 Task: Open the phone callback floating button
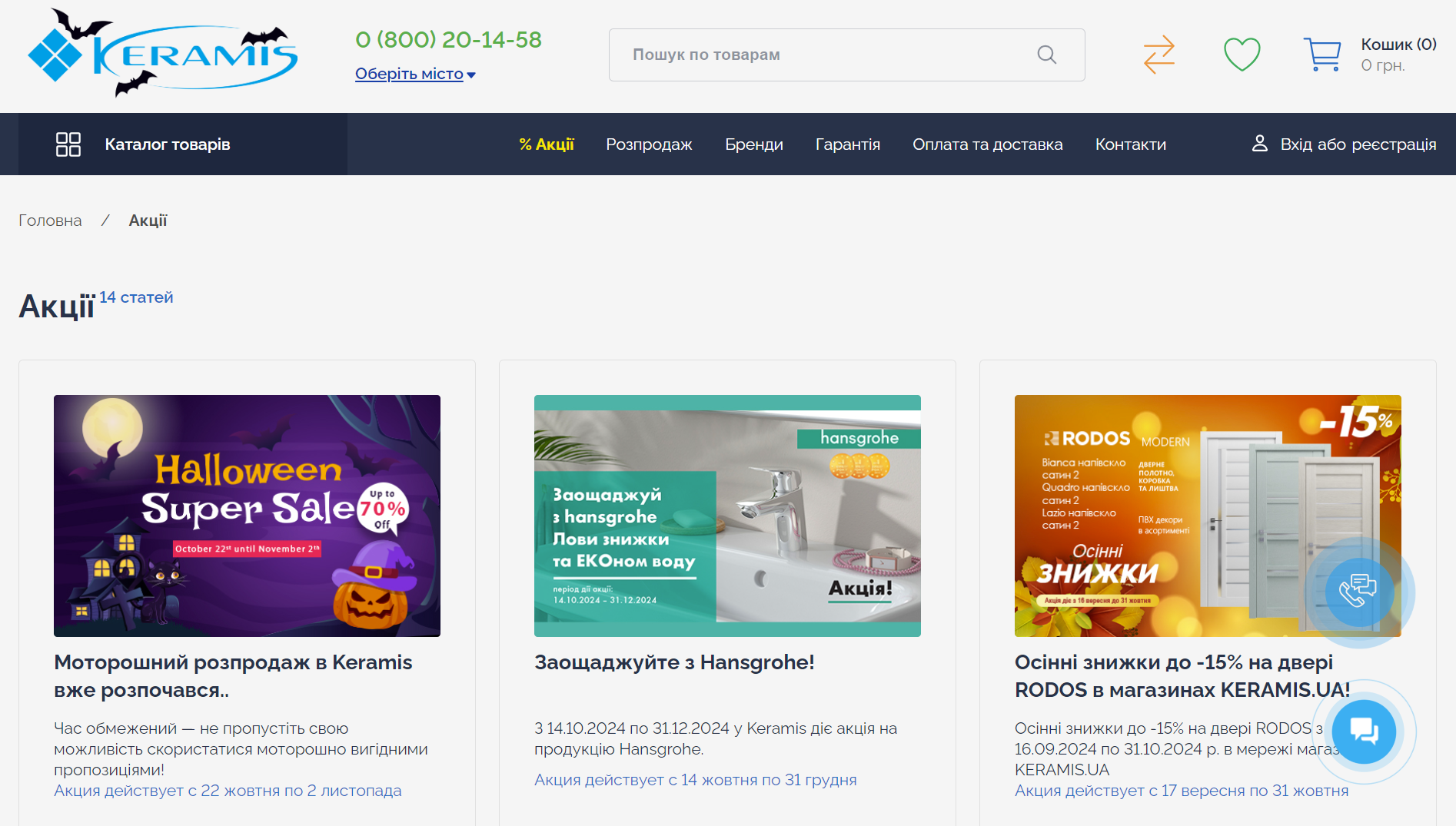(1358, 592)
